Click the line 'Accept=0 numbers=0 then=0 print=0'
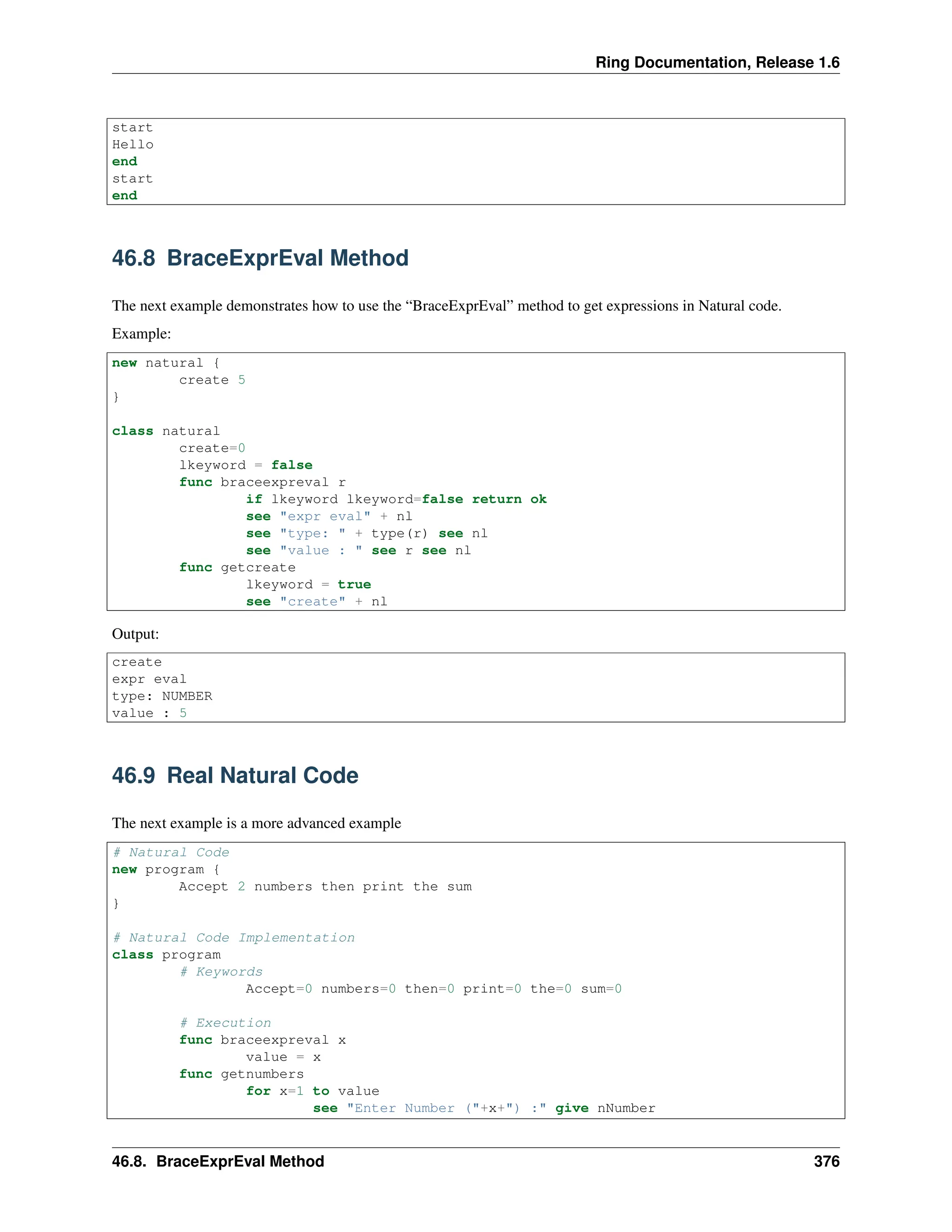Screen dimensions: 952x1232 coord(434,989)
